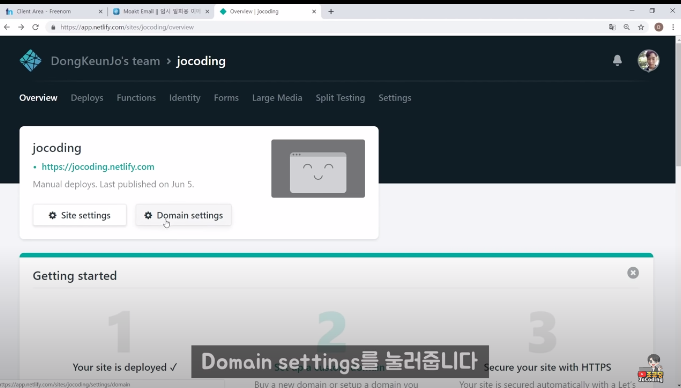Click the site preview thumbnail

[318, 169]
